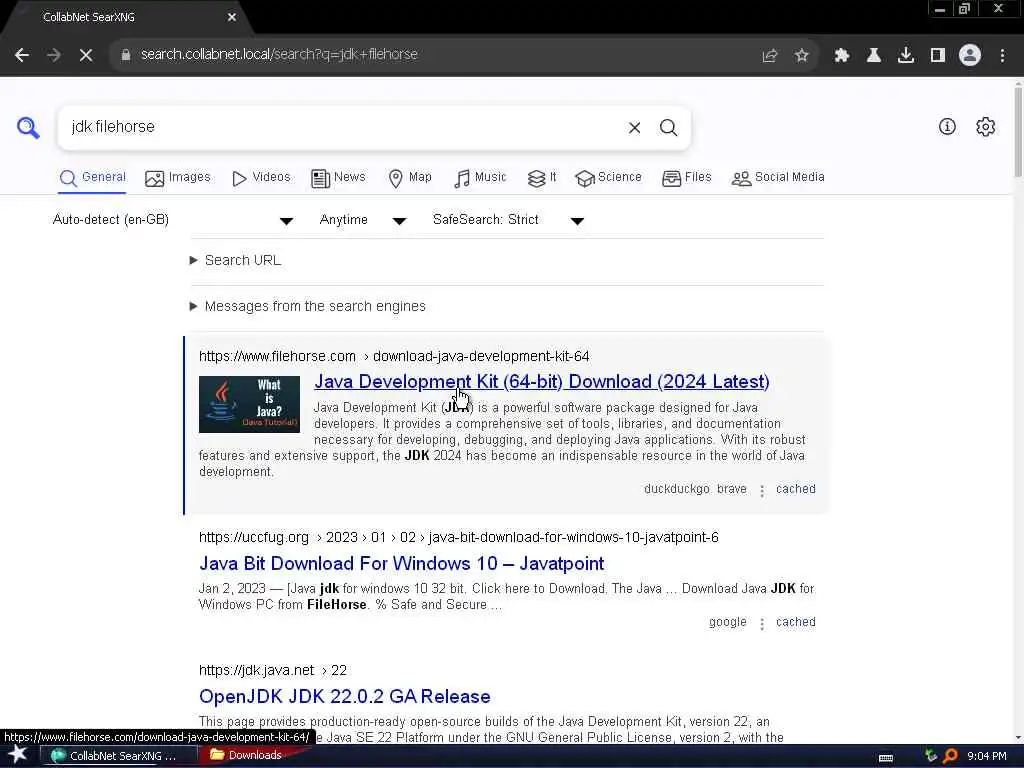Open the extensions puzzle icon
Viewport: 1024px width, 768px height.
click(x=842, y=55)
